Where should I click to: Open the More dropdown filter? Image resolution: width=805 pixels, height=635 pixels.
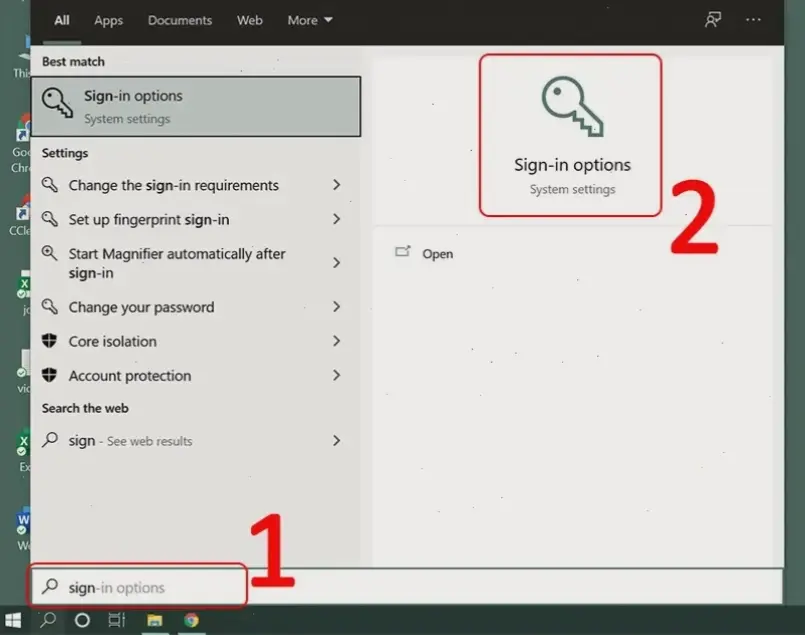point(310,20)
